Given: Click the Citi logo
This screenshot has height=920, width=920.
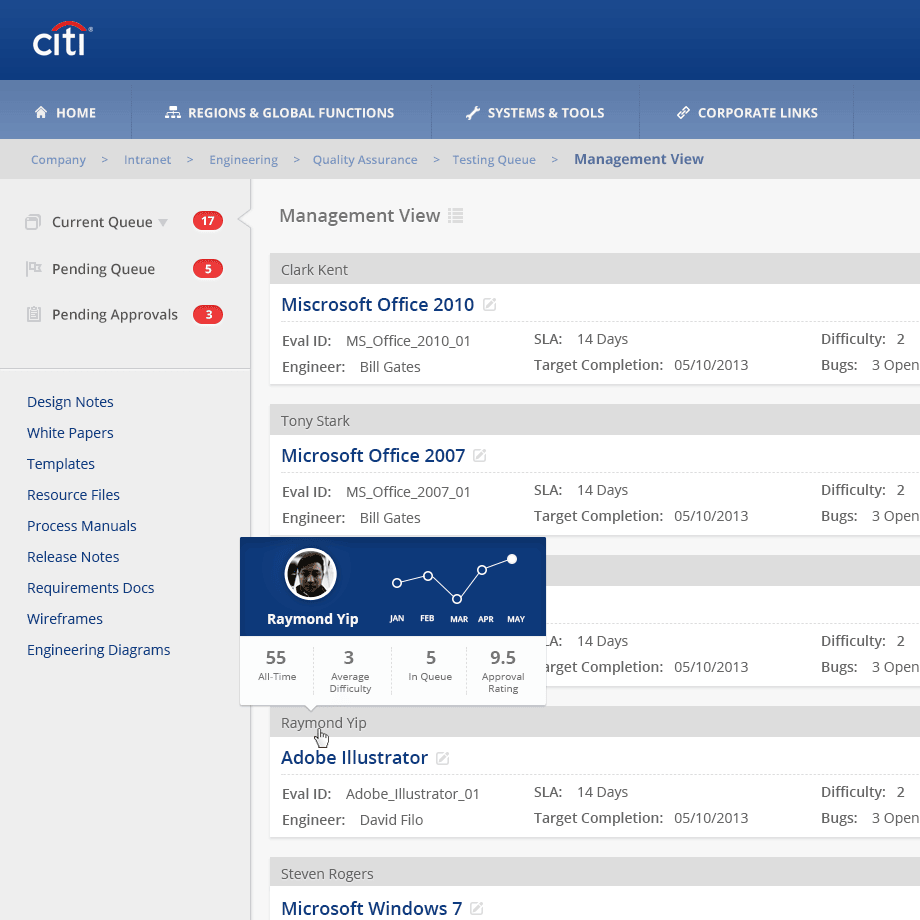Looking at the screenshot, I should [x=62, y=39].
